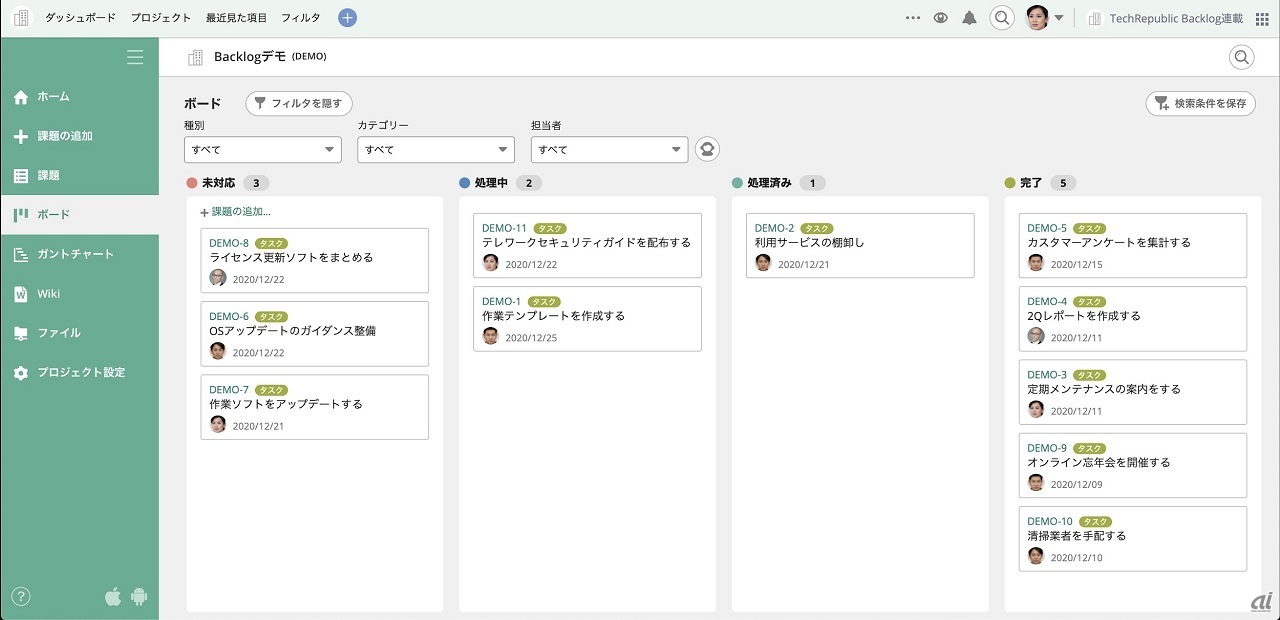Click the global search magnifier in top bar

pos(1001,18)
